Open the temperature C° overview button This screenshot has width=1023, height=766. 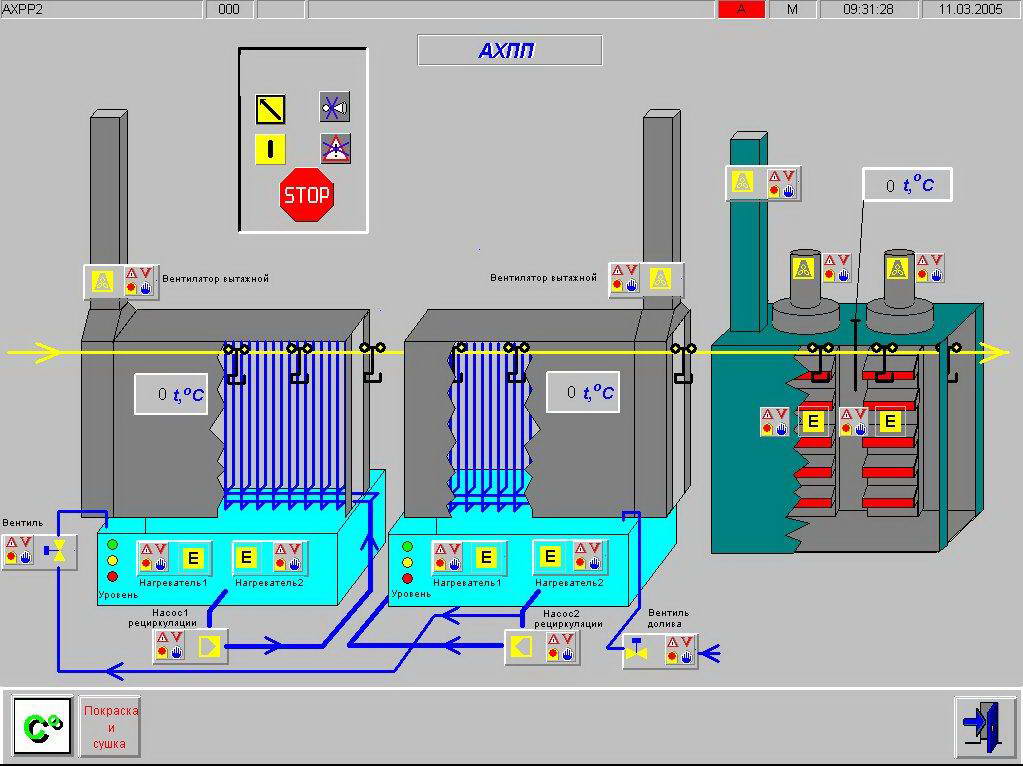coord(42,727)
